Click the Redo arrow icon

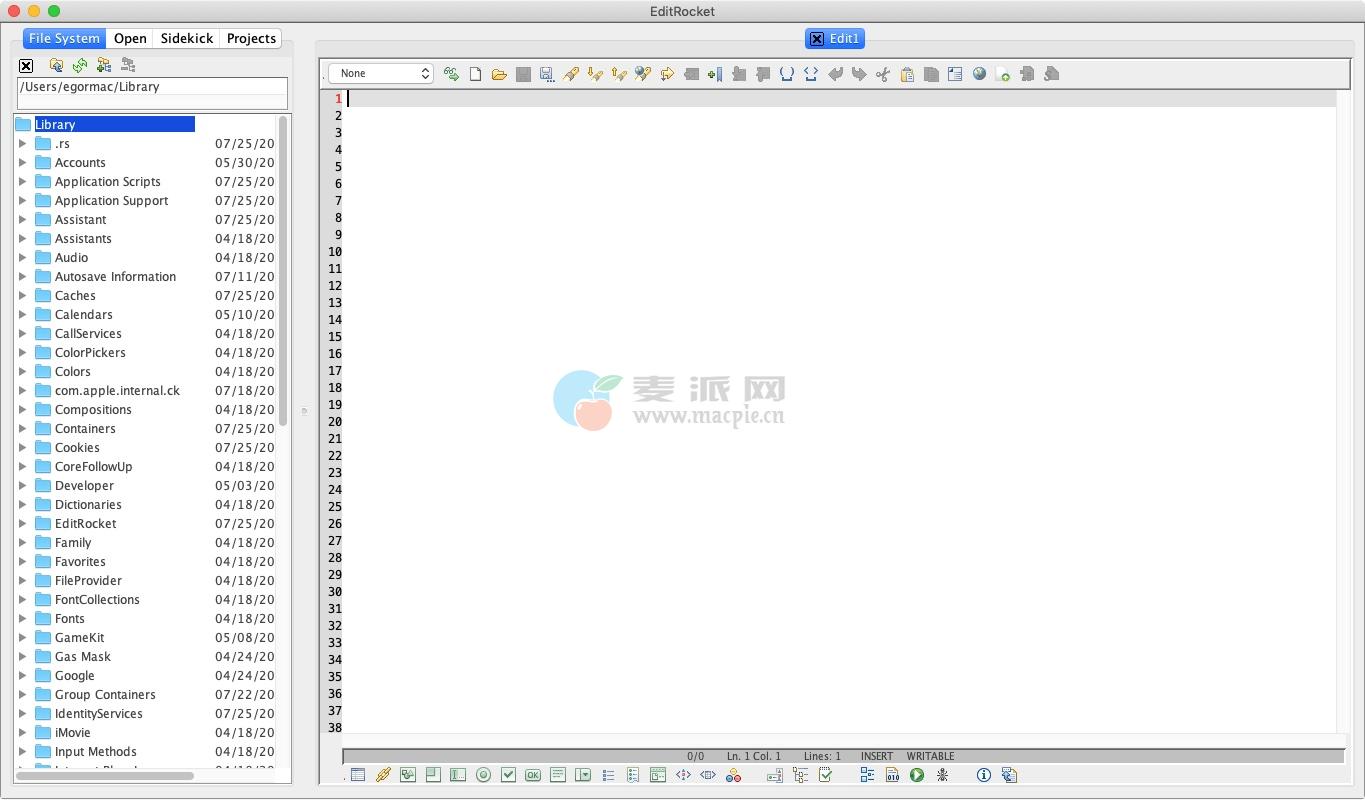859,74
